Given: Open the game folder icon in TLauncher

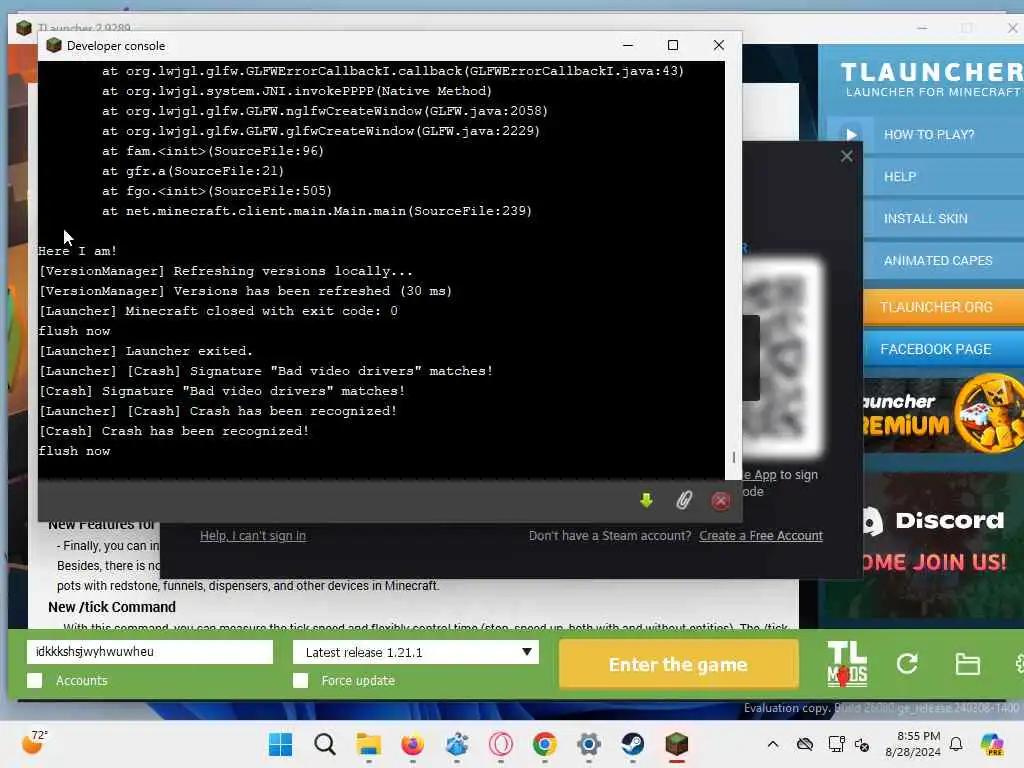Looking at the screenshot, I should pos(967,664).
